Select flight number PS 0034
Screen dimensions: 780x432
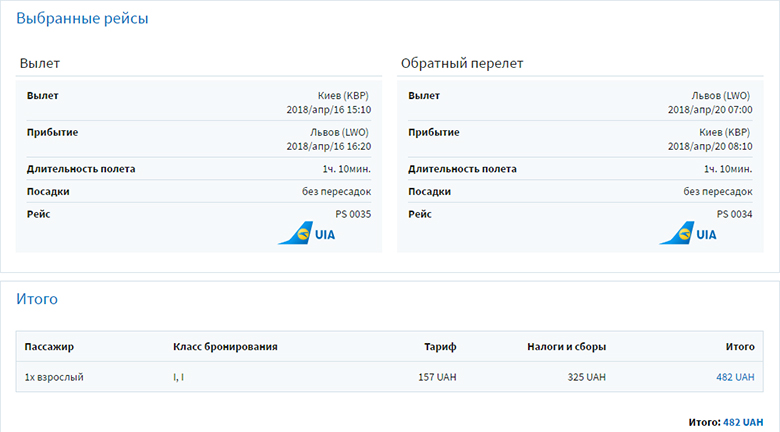[x=734, y=214]
